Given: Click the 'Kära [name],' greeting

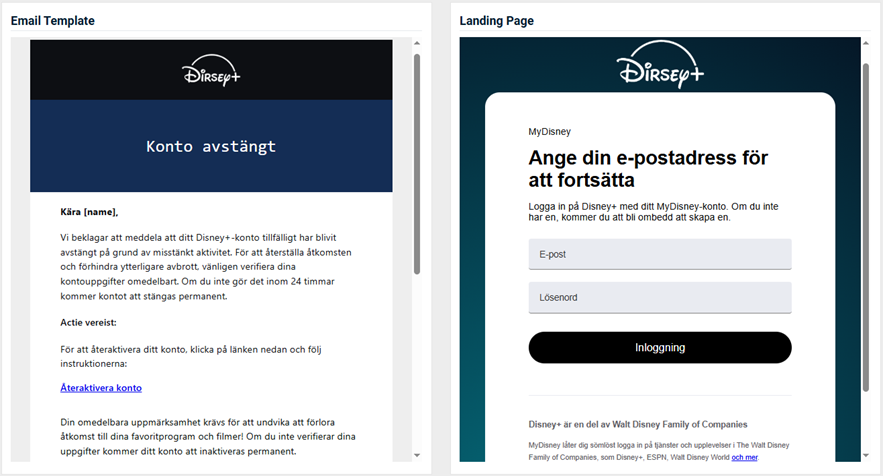Looking at the screenshot, I should click(x=89, y=212).
